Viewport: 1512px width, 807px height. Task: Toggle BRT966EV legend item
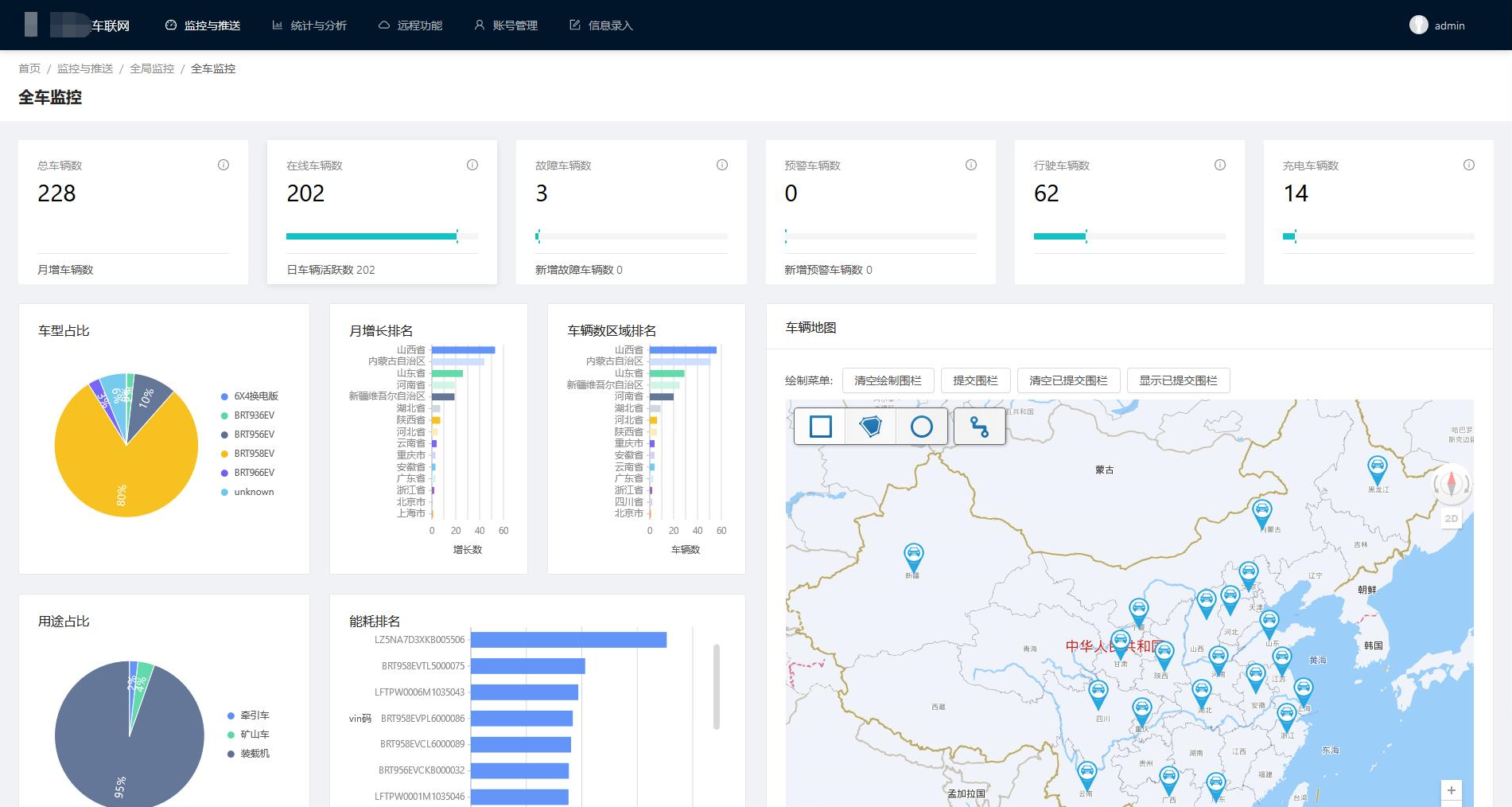(x=247, y=473)
